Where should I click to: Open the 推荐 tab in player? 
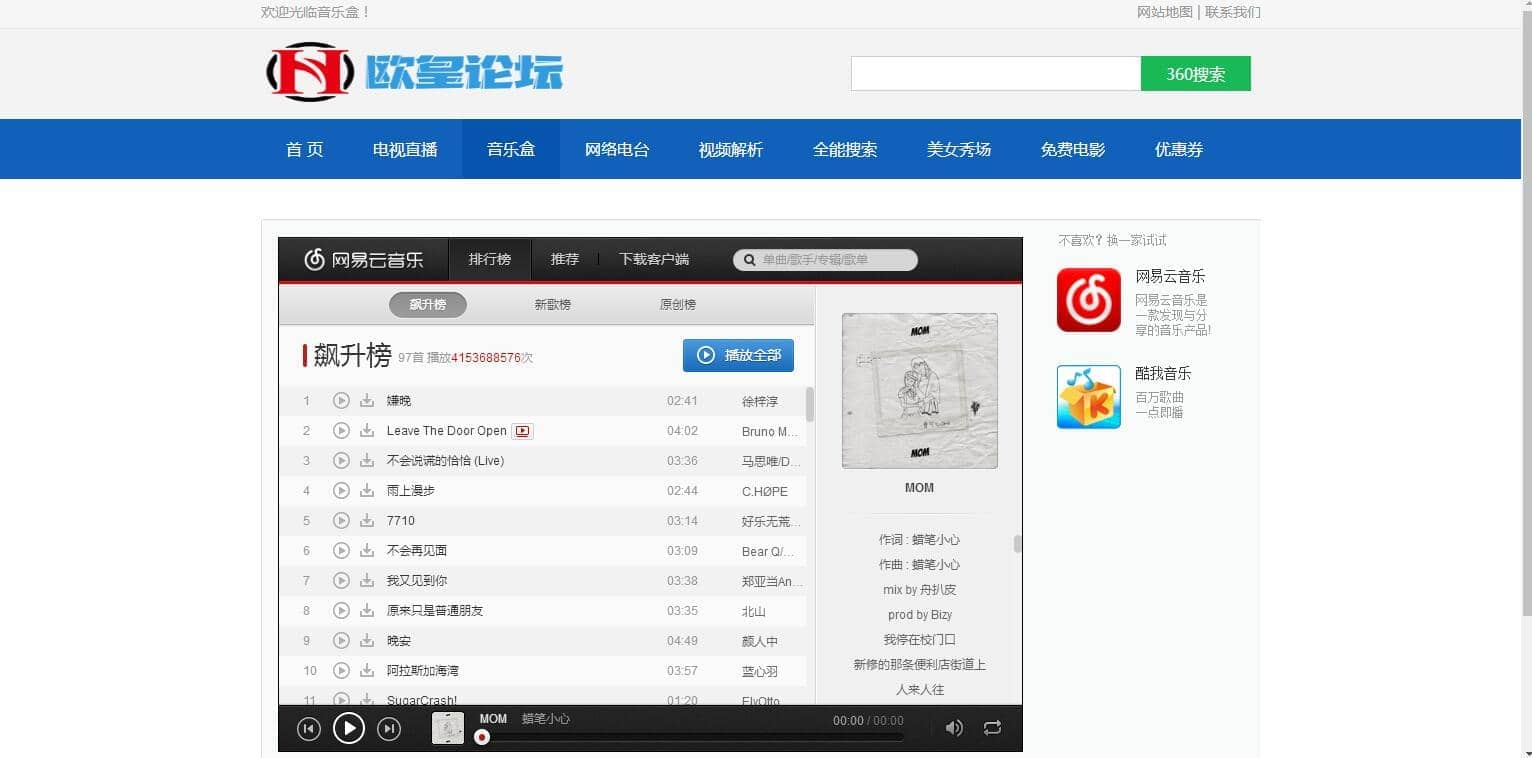click(x=565, y=260)
